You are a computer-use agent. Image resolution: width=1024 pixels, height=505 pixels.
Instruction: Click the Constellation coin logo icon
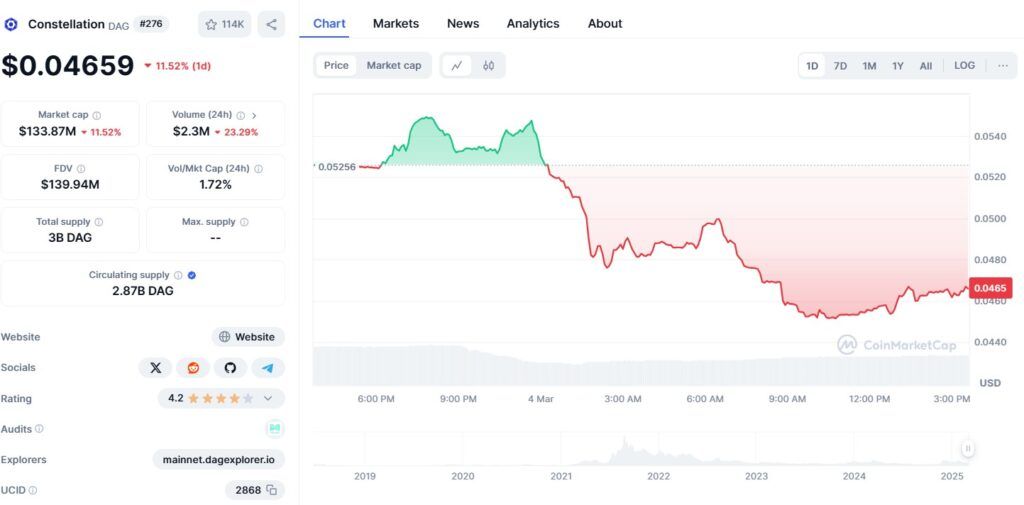click(10, 25)
